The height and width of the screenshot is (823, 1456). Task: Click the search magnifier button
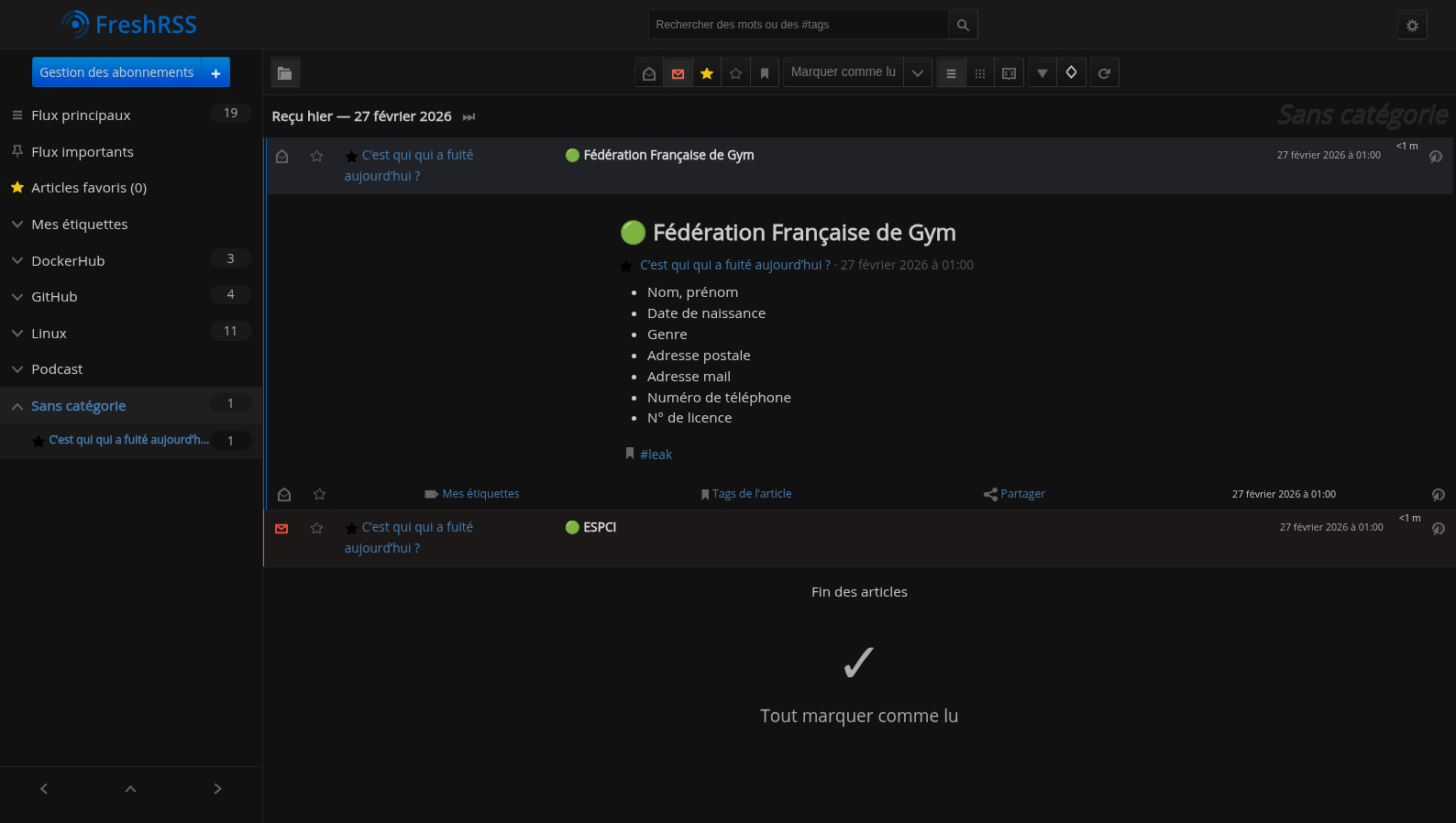963,25
